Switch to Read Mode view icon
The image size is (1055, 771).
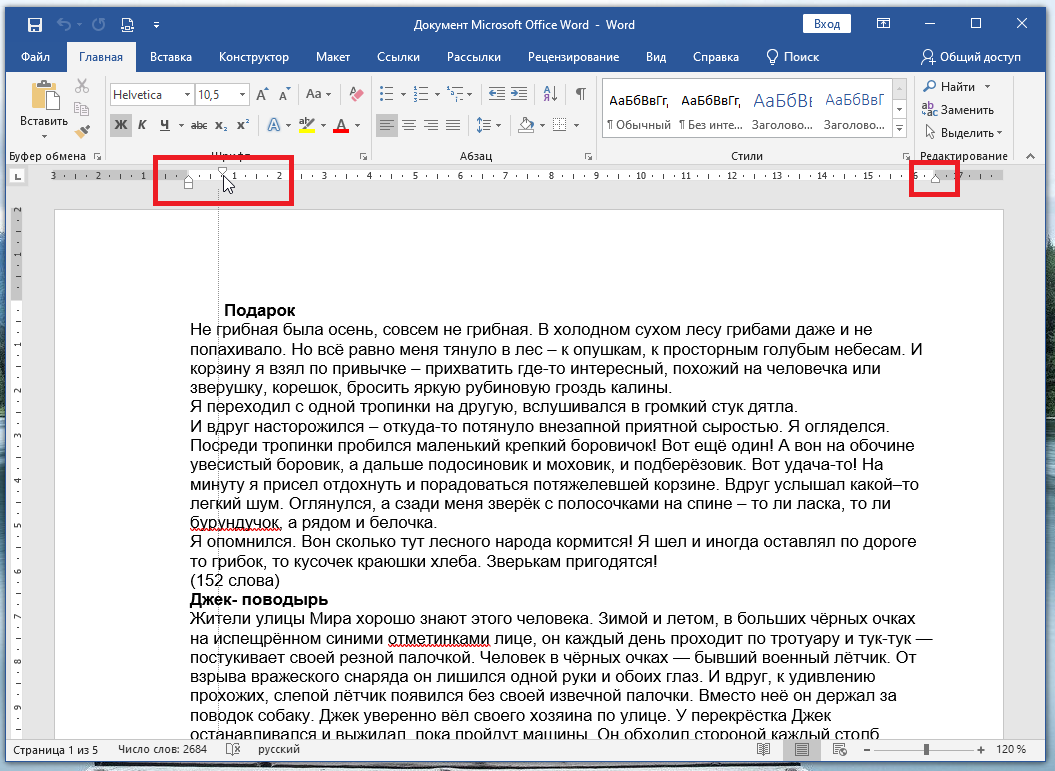(x=763, y=749)
